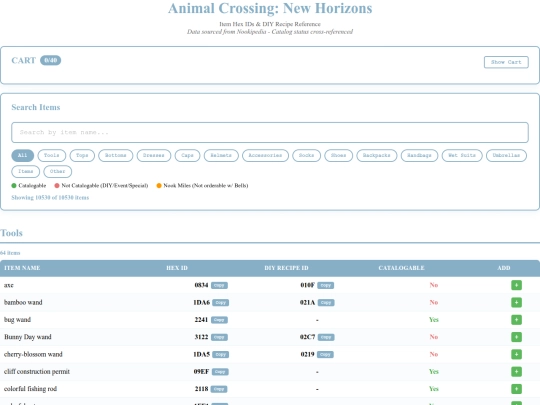The width and height of the screenshot is (540, 405).
Task: Pick the Items category pill
Action: tap(25, 171)
